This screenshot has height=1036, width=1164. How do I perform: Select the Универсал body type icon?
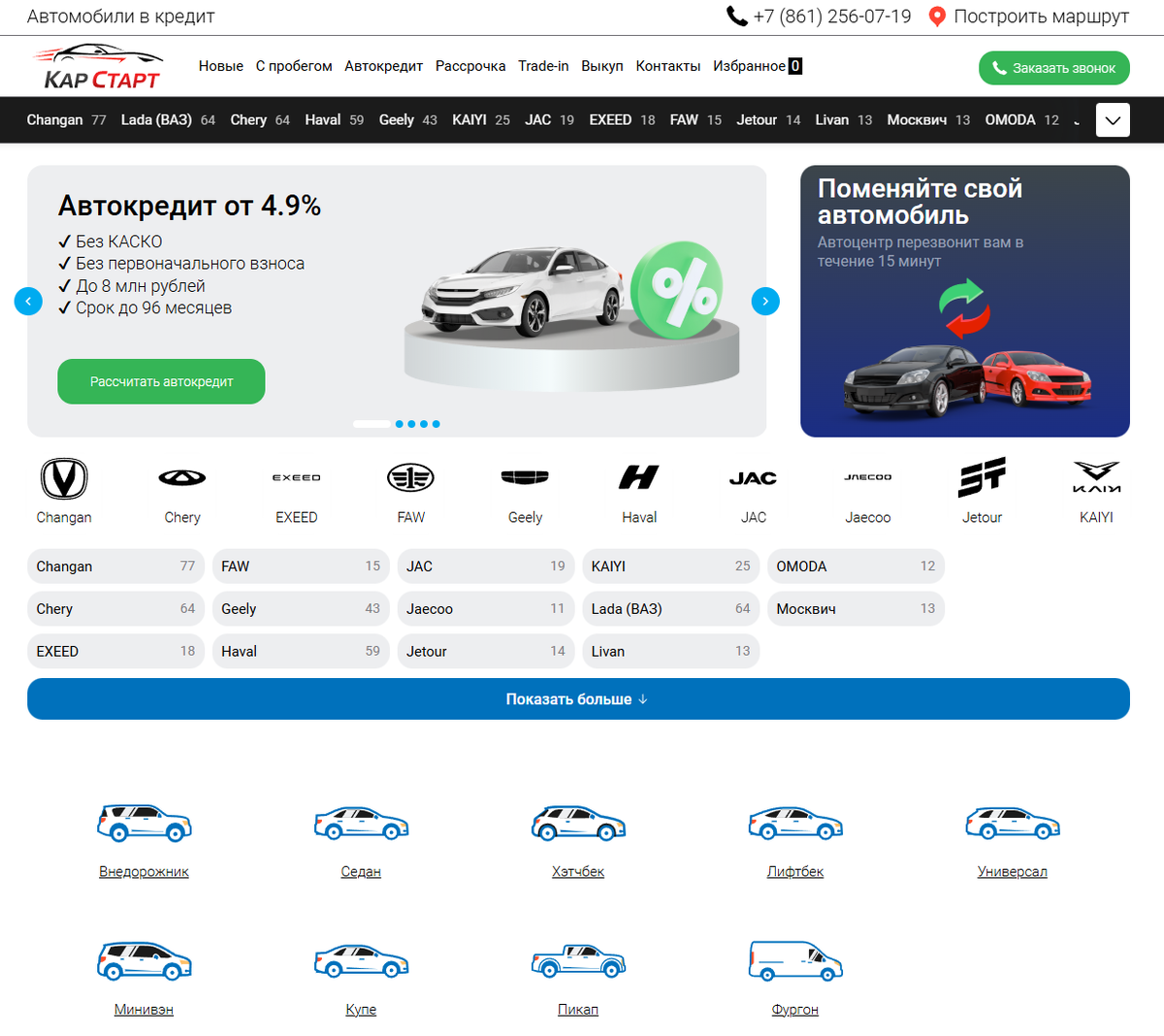tap(1013, 824)
